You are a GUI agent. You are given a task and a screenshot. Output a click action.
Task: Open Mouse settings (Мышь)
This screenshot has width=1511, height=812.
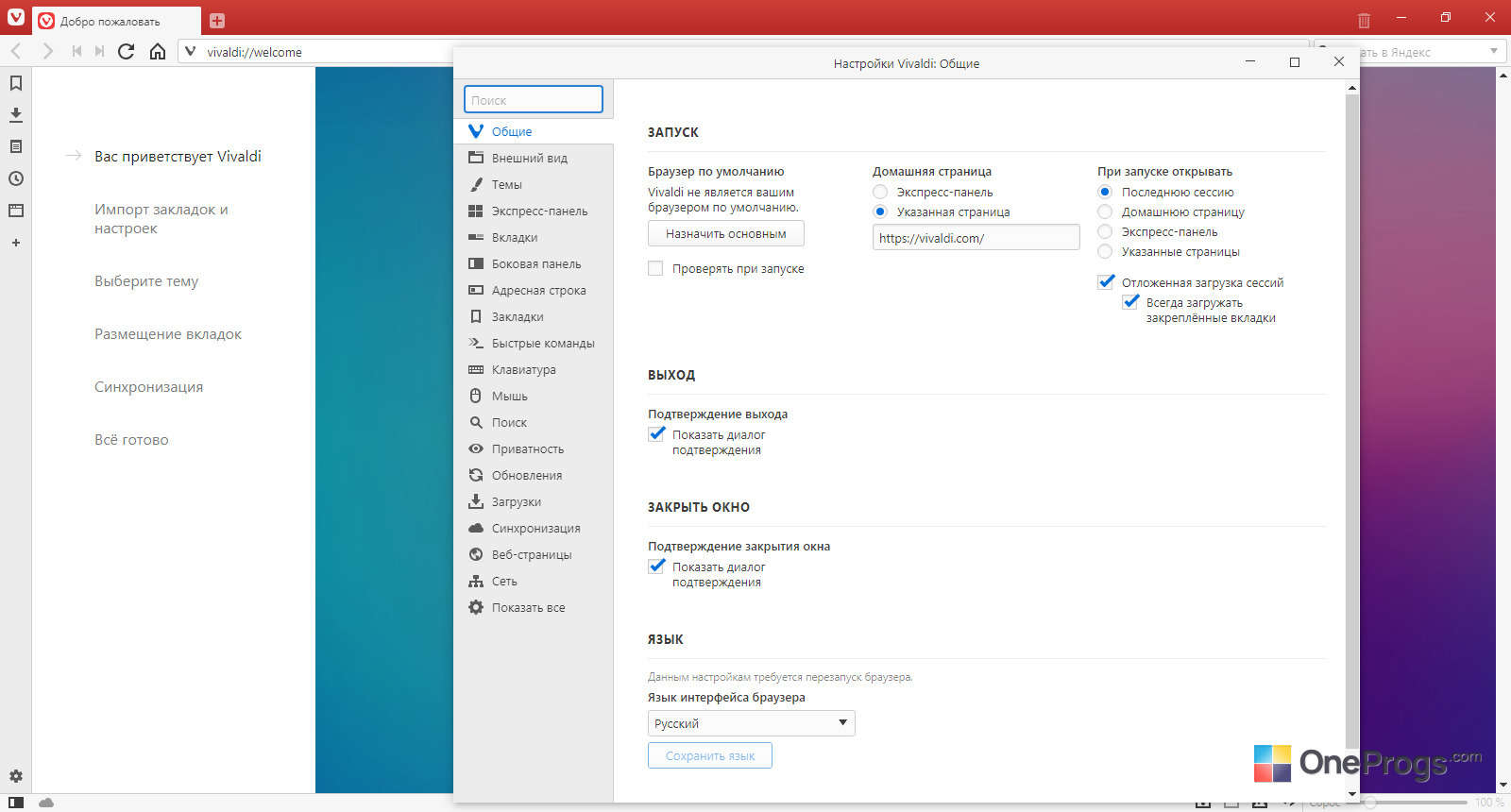(x=534, y=396)
